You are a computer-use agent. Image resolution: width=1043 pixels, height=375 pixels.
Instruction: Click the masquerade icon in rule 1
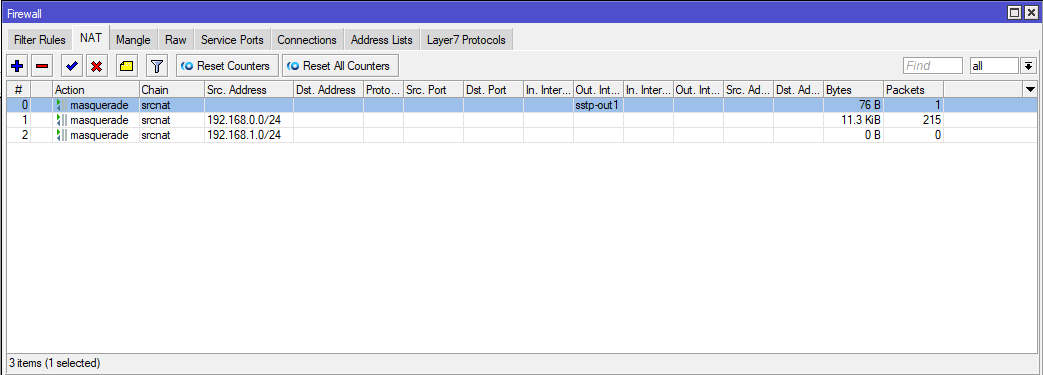pos(61,120)
